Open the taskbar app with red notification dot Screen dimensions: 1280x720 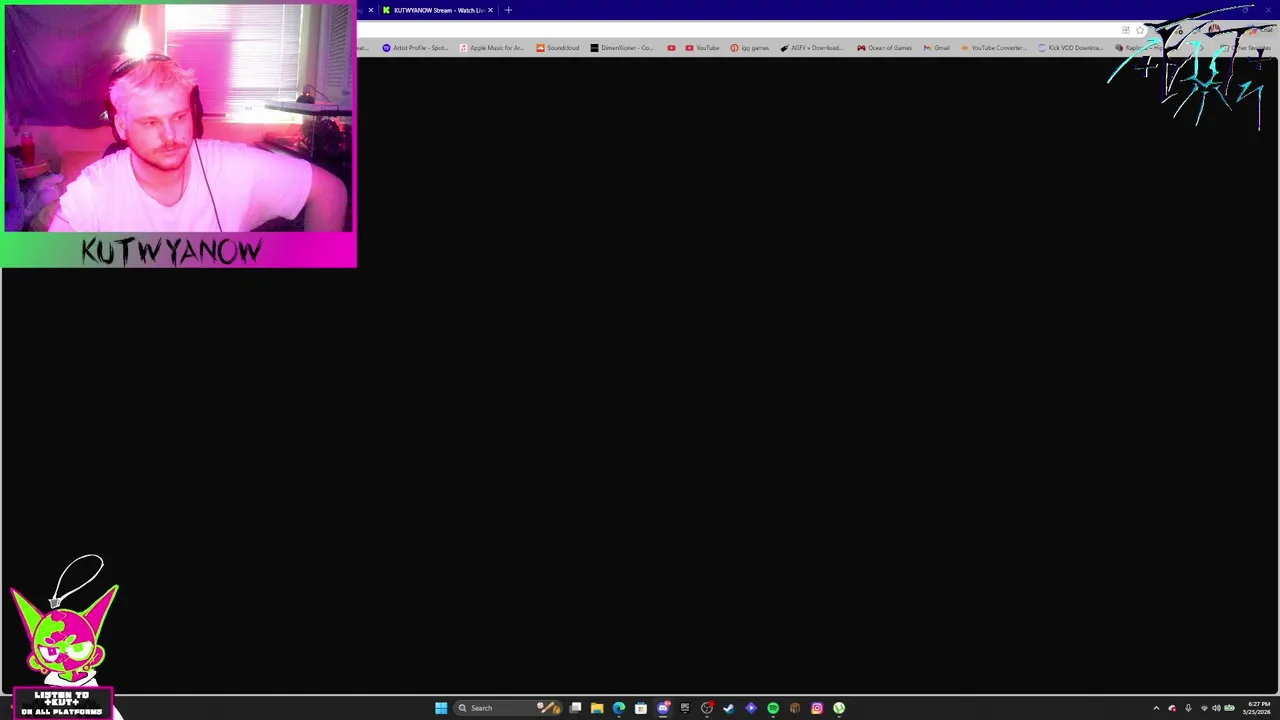(x=707, y=708)
